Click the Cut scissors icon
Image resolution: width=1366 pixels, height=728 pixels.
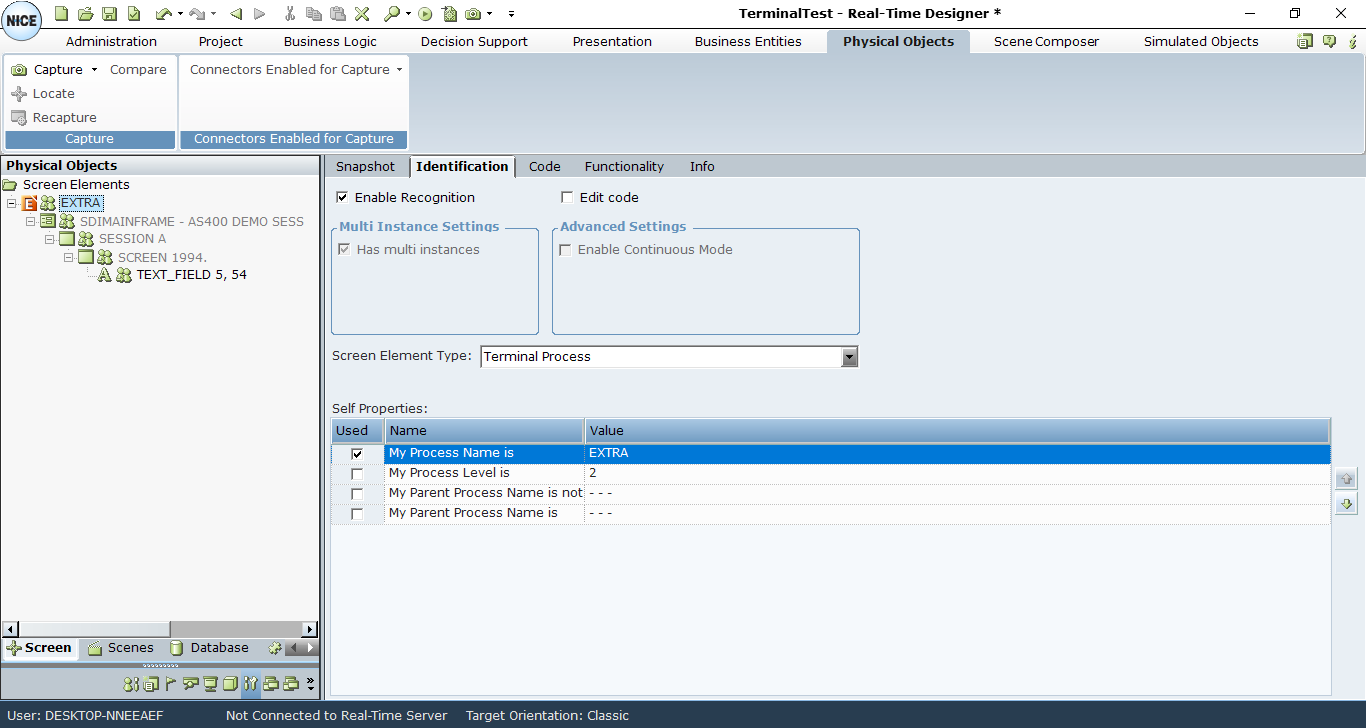point(290,14)
